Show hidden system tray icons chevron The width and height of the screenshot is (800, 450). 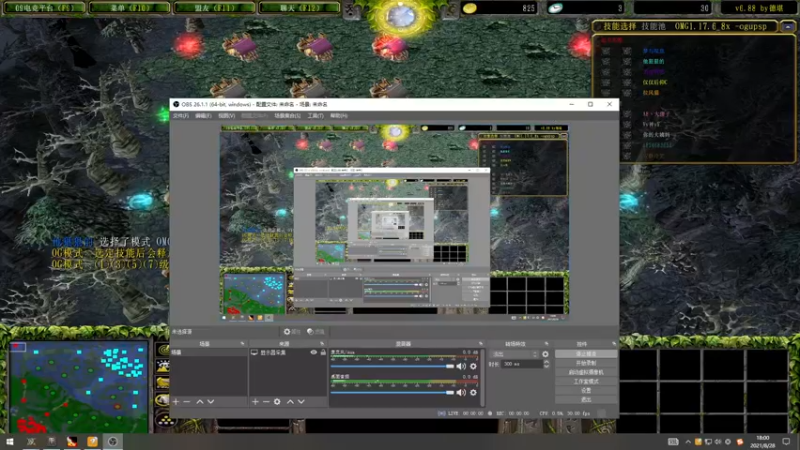tap(688, 442)
